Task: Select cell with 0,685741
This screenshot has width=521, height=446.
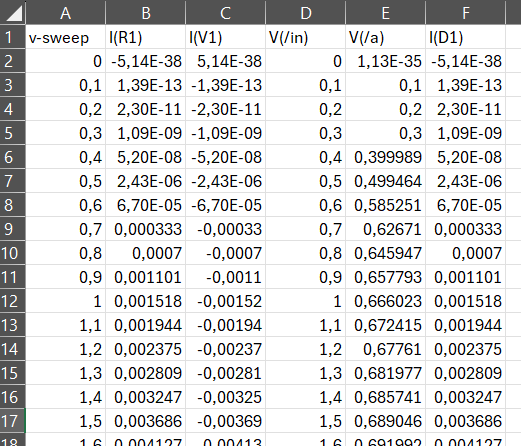Action: [x=386, y=397]
